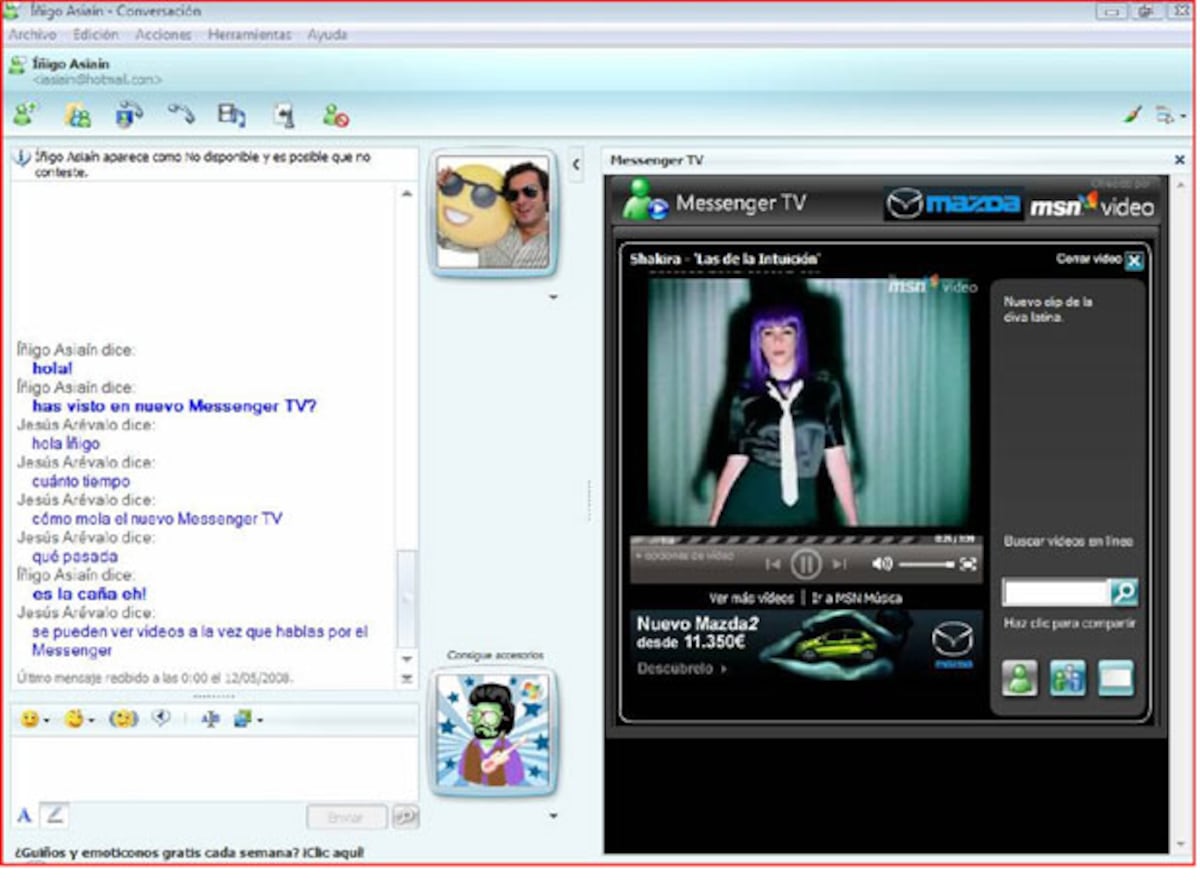Image resolution: width=1200 pixels, height=883 pixels.
Task: Open the Herramientas menu
Action: point(249,34)
